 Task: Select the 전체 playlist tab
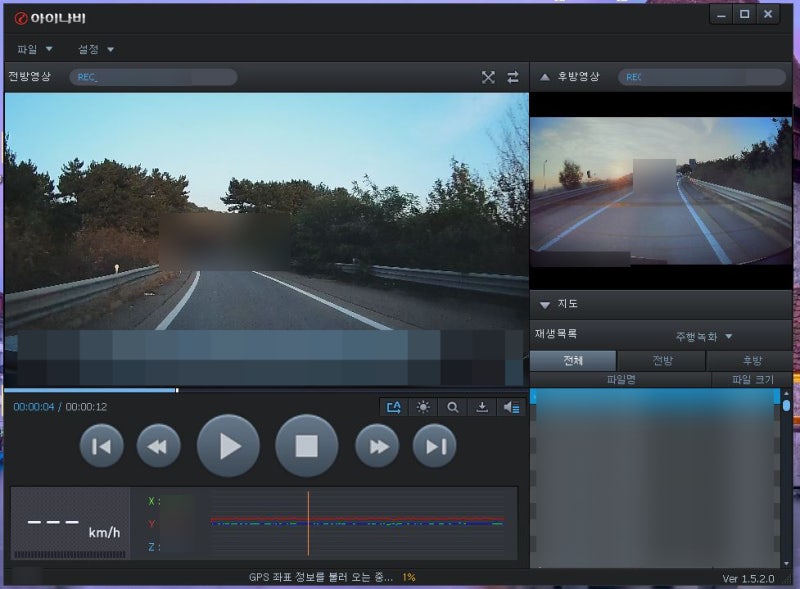coord(573,361)
